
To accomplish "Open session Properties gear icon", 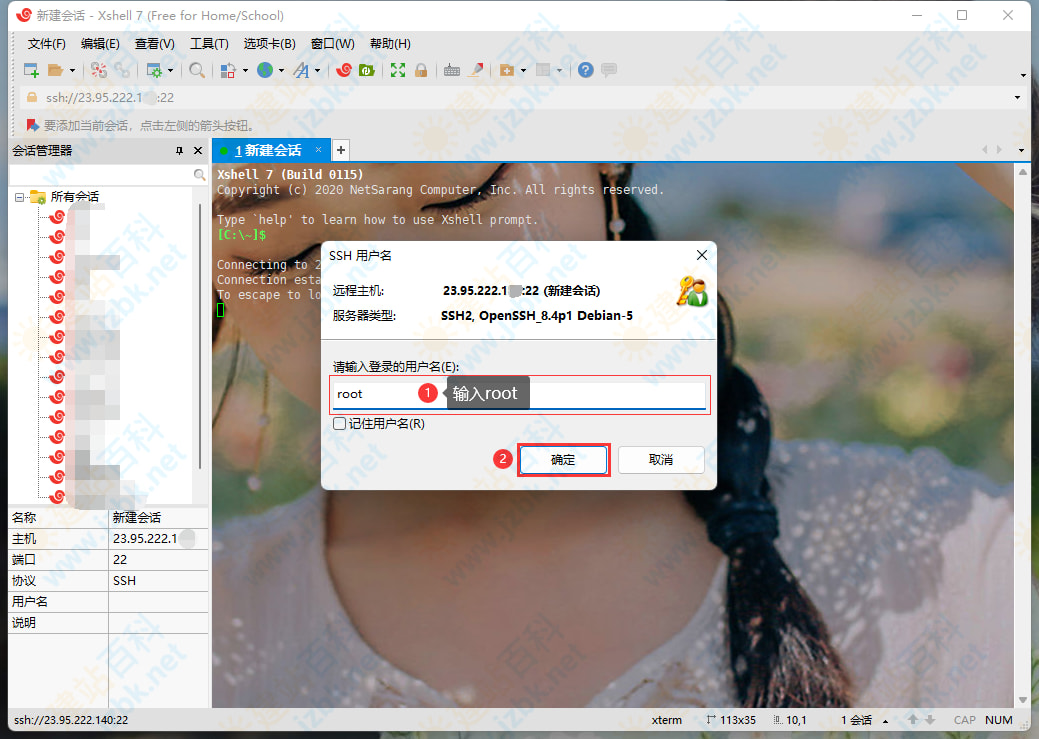I will (154, 70).
